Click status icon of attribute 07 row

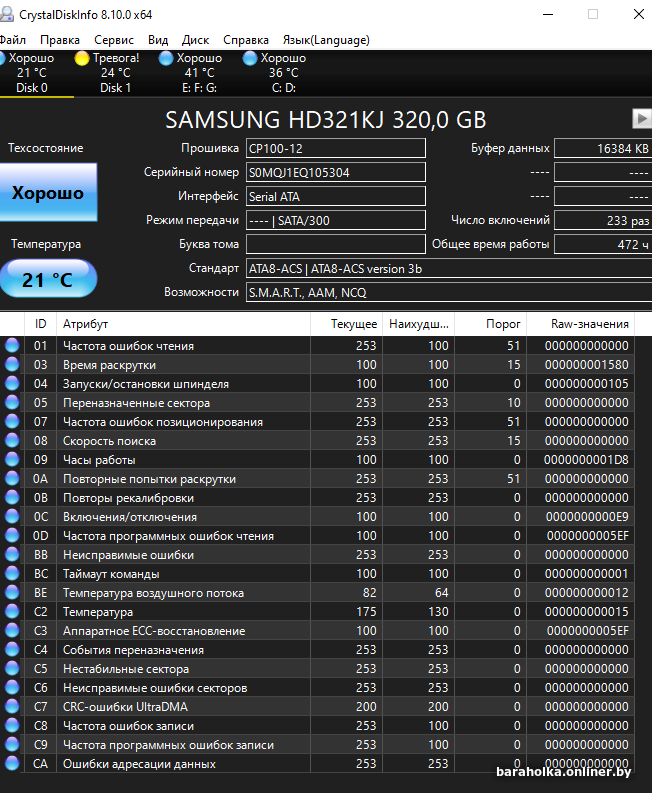pyautogui.click(x=12, y=421)
